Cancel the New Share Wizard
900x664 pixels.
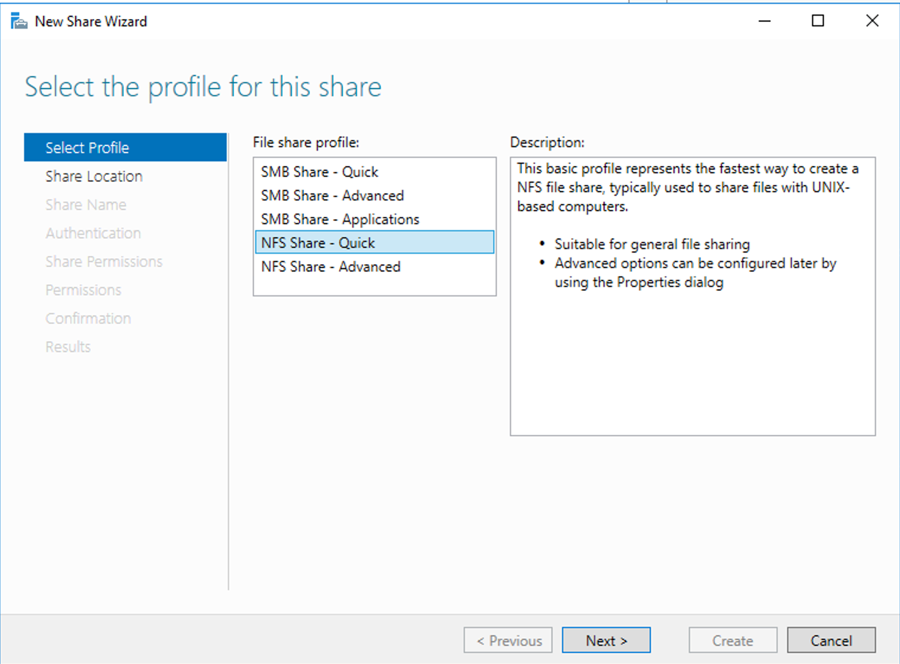(831, 640)
